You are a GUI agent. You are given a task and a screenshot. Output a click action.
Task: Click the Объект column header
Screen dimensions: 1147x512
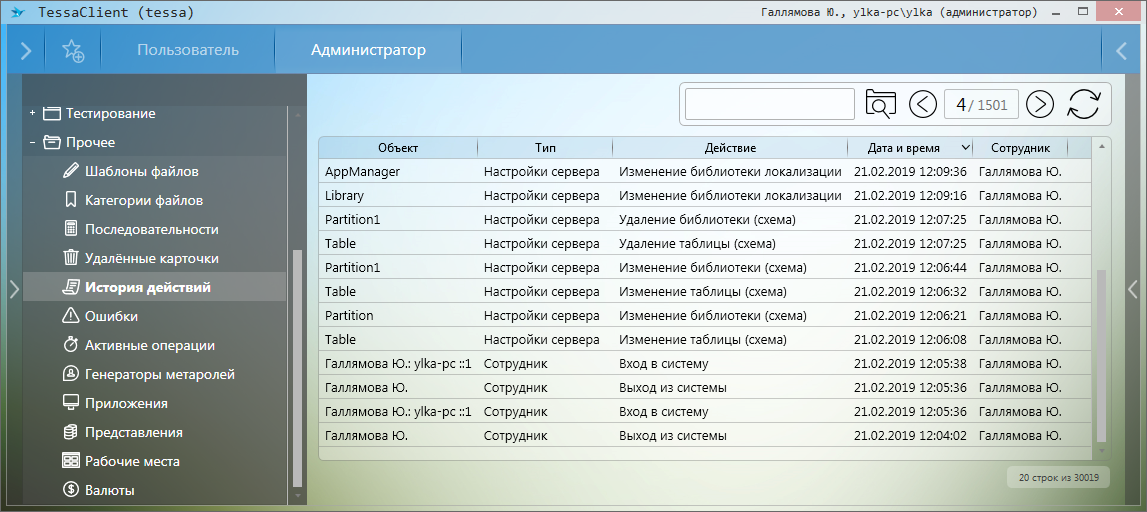click(398, 147)
